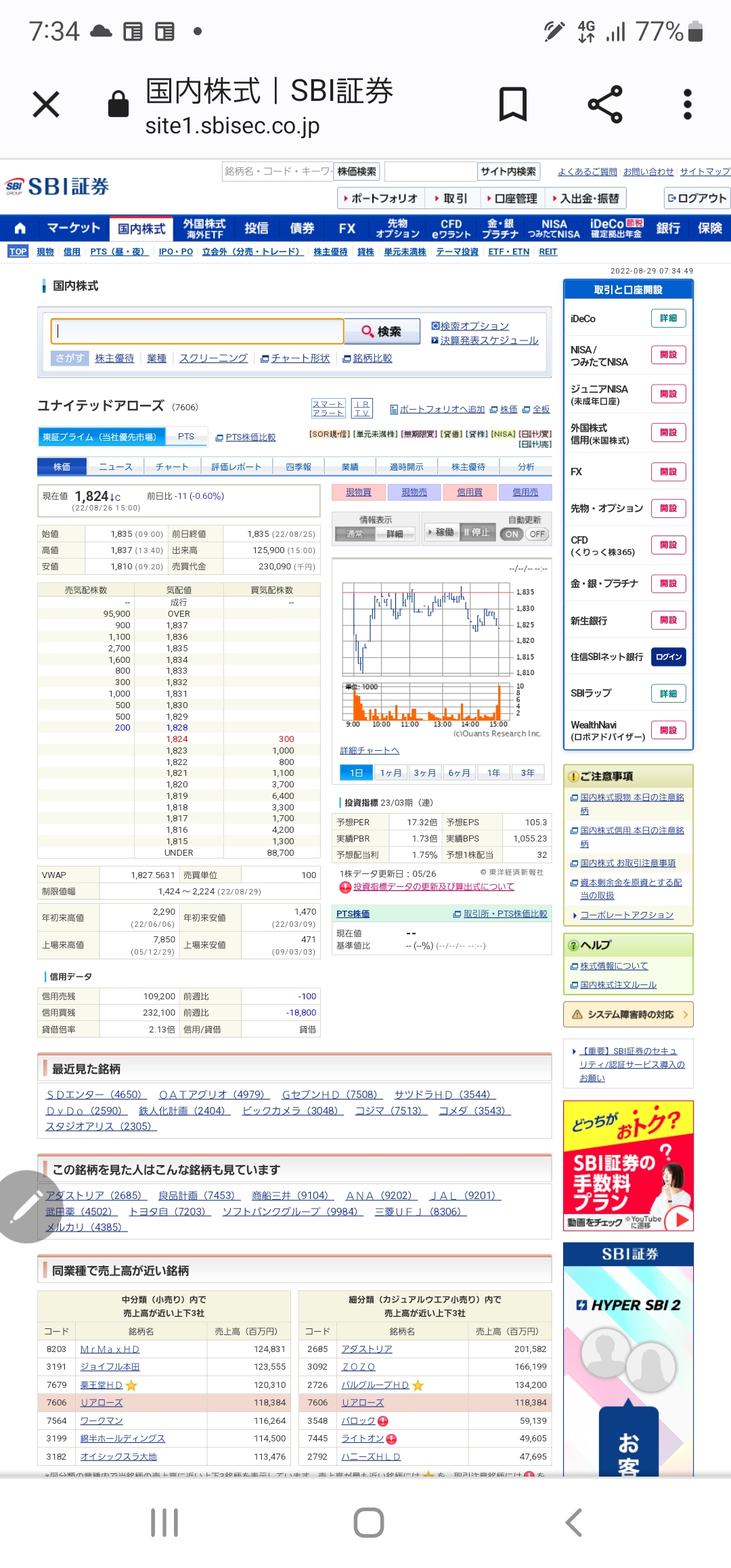Screen dimensions: 731x1568
Task: Click ログイン for 住信SBIネット銀行
Action: (x=669, y=657)
